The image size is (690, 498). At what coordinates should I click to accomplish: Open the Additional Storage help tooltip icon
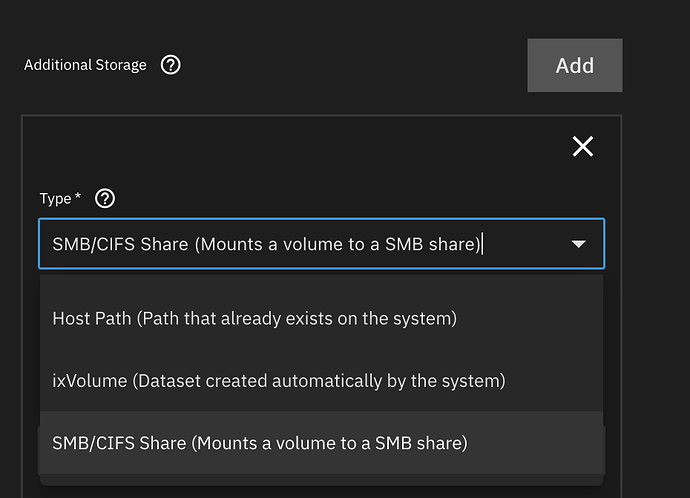(x=170, y=65)
